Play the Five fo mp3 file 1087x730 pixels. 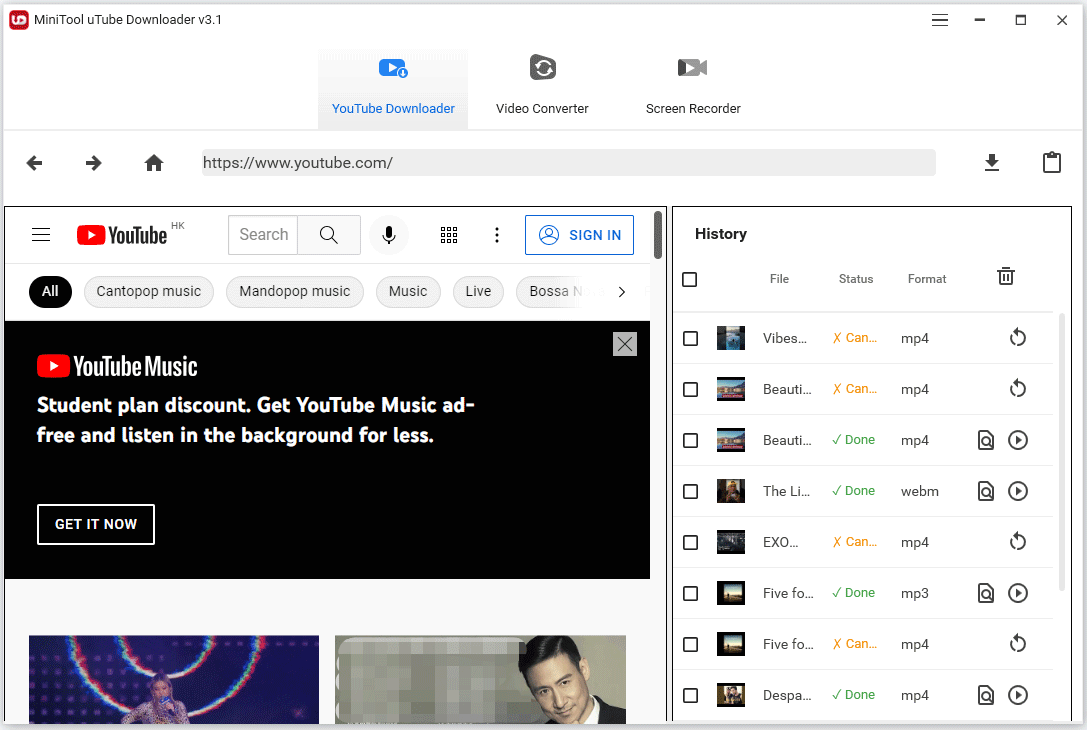click(1018, 593)
